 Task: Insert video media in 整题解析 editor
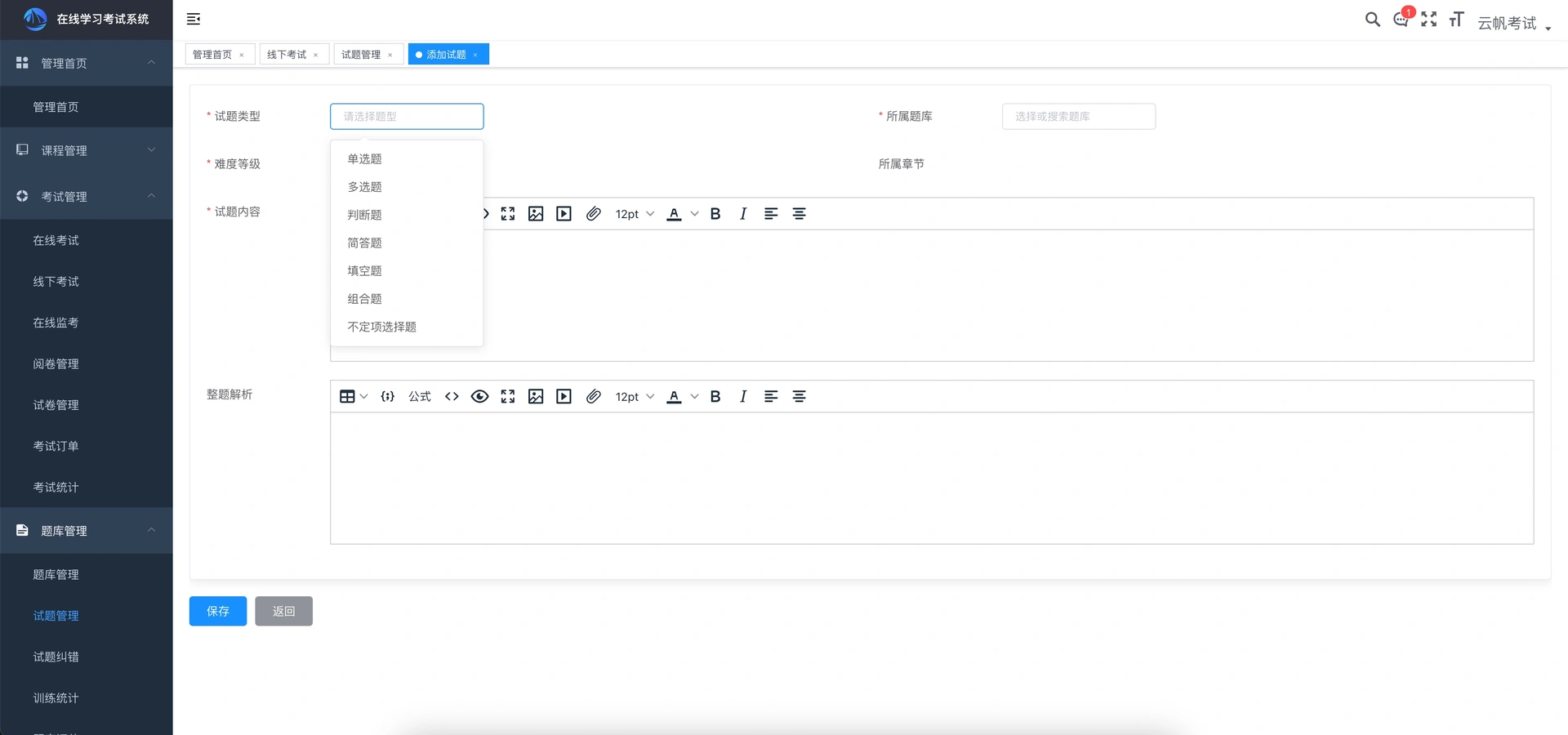coord(563,396)
